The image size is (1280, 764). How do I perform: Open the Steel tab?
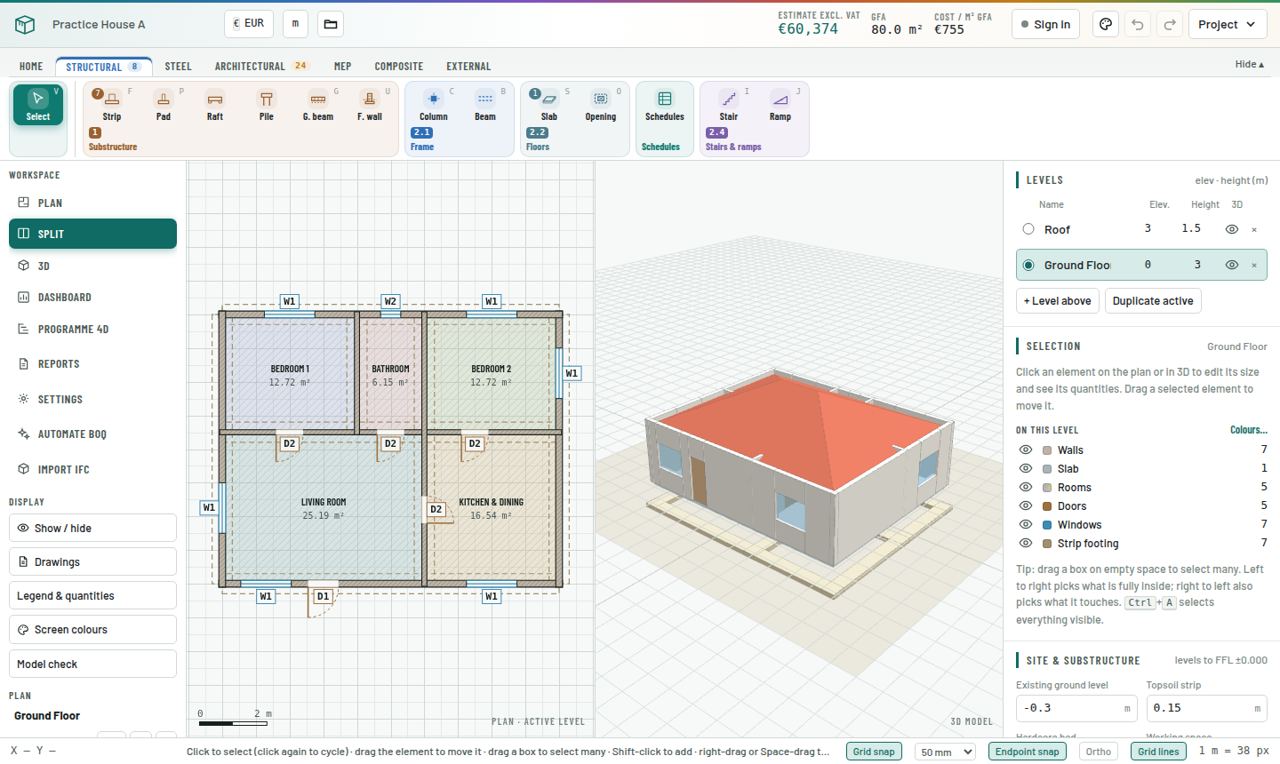coord(178,66)
